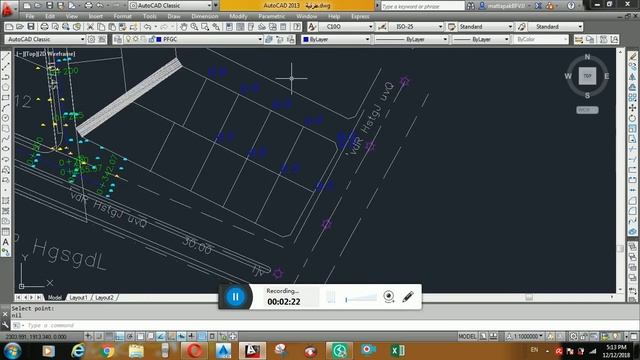
Task: Click the Zoom Realtime magnifier icon
Action: 195,27
